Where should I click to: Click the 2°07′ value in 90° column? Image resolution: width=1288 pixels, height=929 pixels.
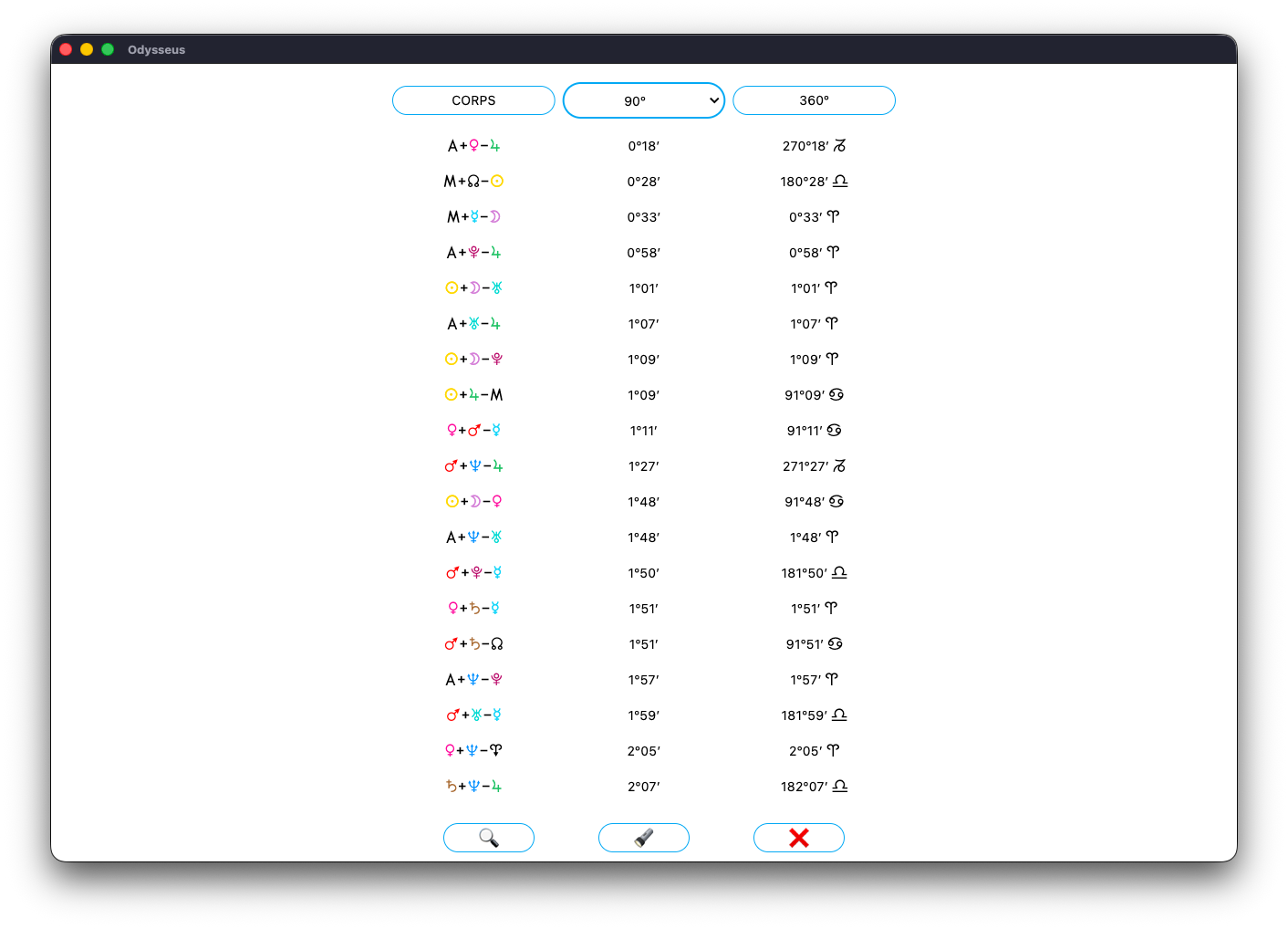643,787
